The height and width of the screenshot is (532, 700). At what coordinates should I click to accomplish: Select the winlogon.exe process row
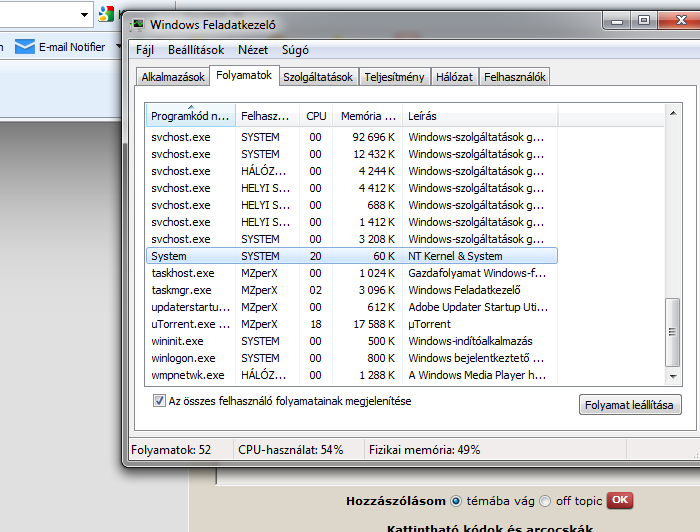click(x=352, y=358)
